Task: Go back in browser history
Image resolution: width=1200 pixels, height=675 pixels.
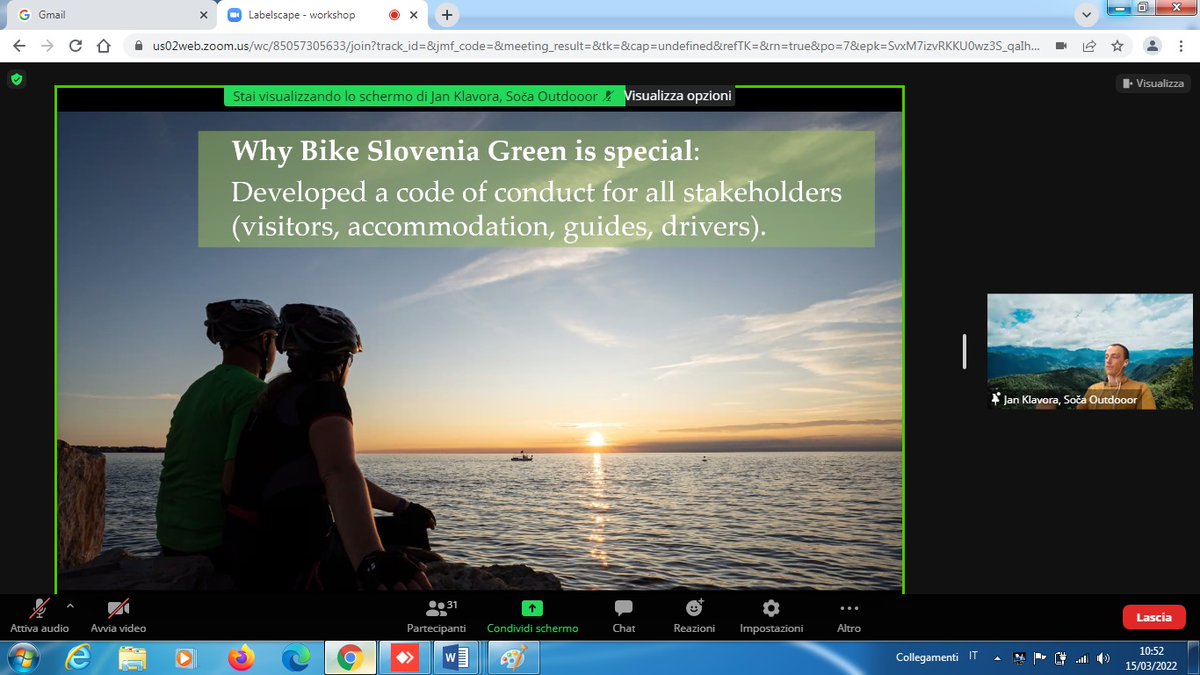Action: coord(19,46)
